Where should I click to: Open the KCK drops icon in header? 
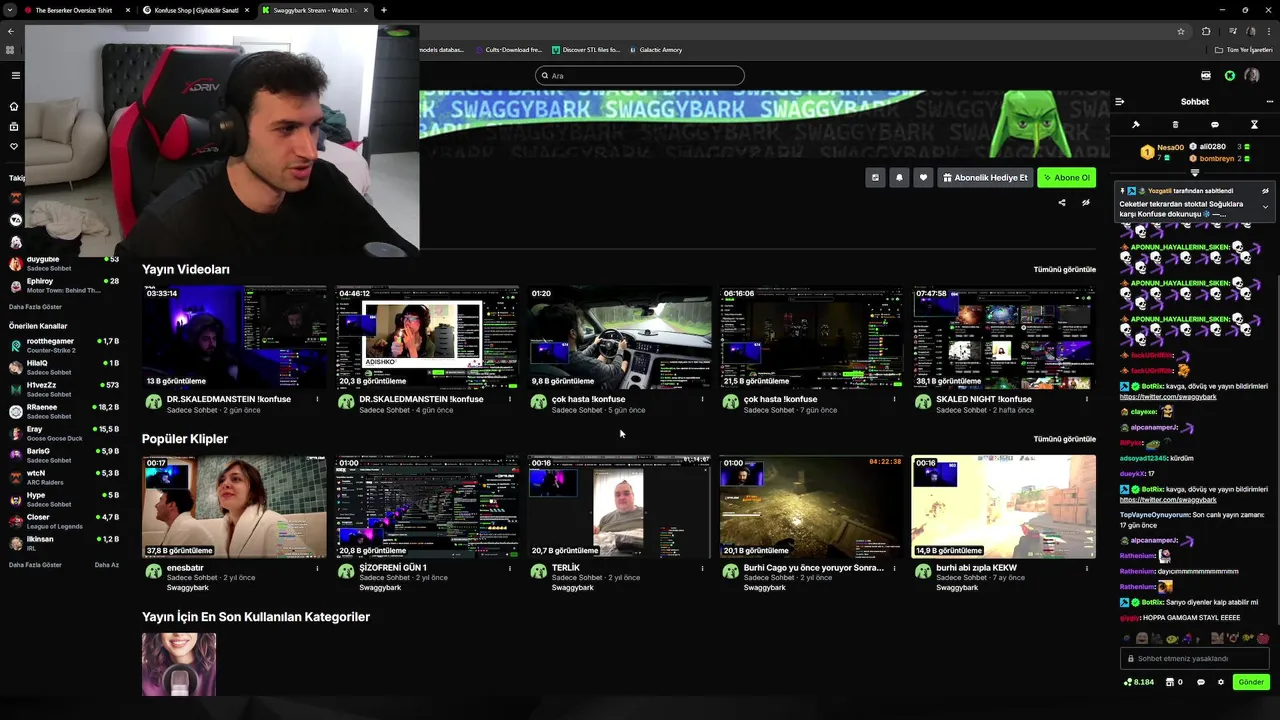coord(1206,75)
